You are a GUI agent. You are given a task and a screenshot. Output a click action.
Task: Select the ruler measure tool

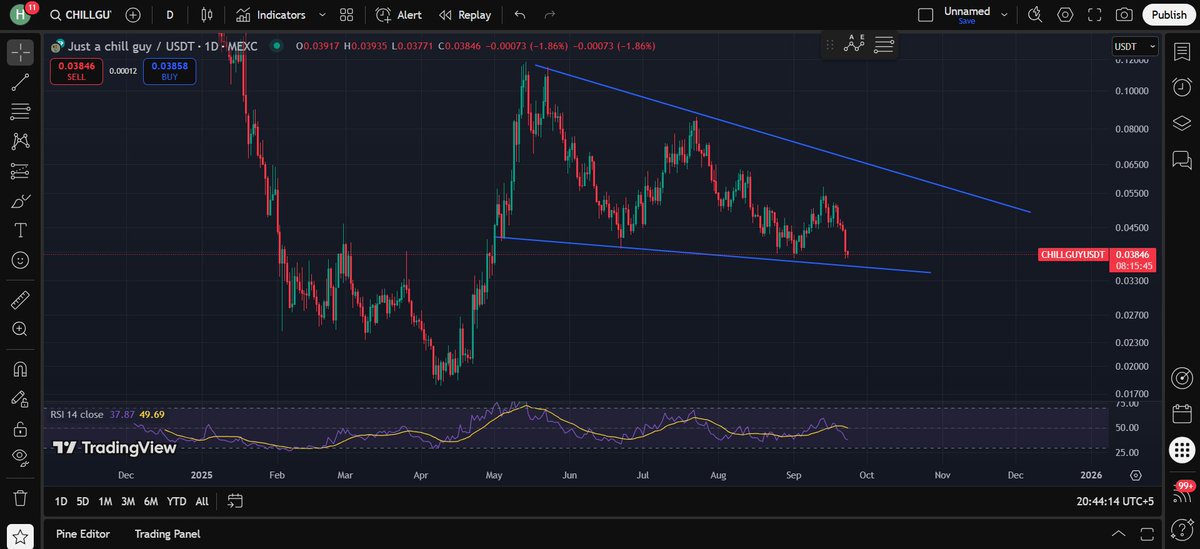point(20,299)
